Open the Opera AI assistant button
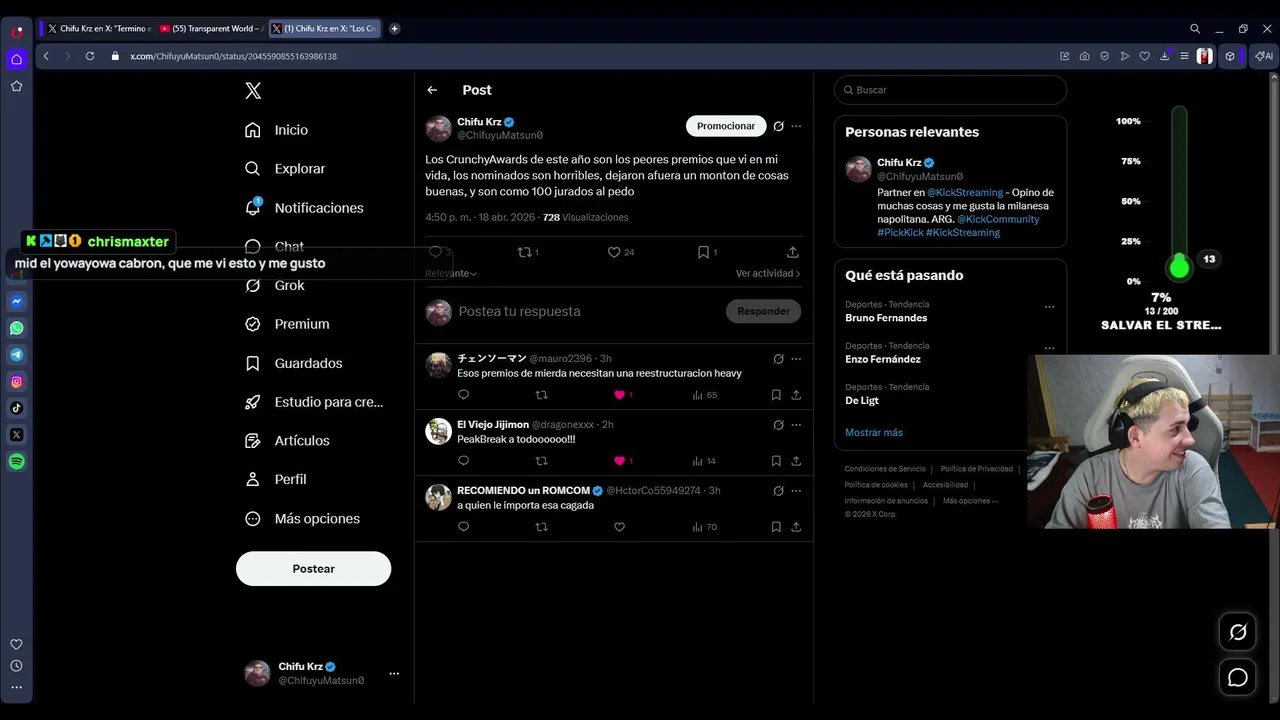This screenshot has height=720, width=1280. click(1264, 56)
